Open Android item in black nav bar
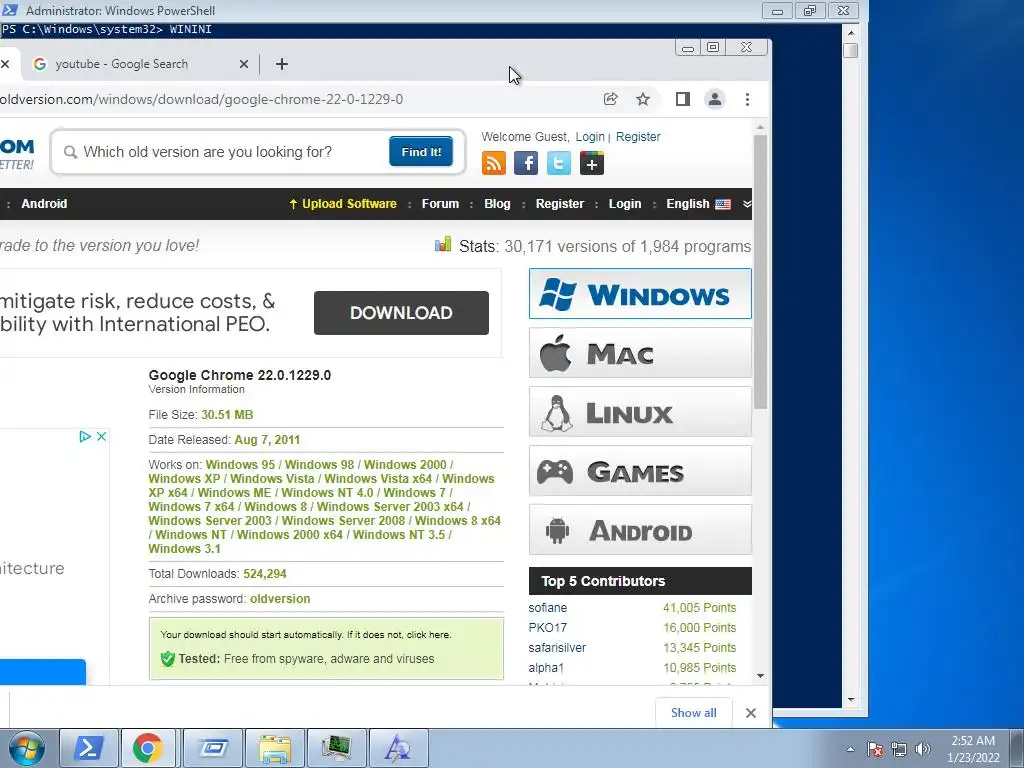The width and height of the screenshot is (1024, 768). 44,204
